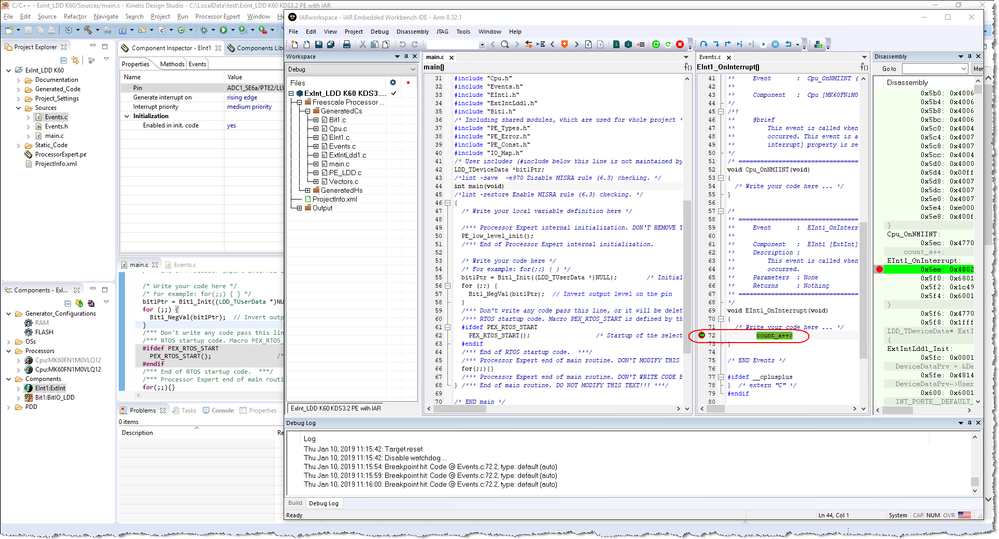This screenshot has width=999, height=539.
Task: Toggle the fold marker at line 45 in Events.c
Action: click(721, 111)
